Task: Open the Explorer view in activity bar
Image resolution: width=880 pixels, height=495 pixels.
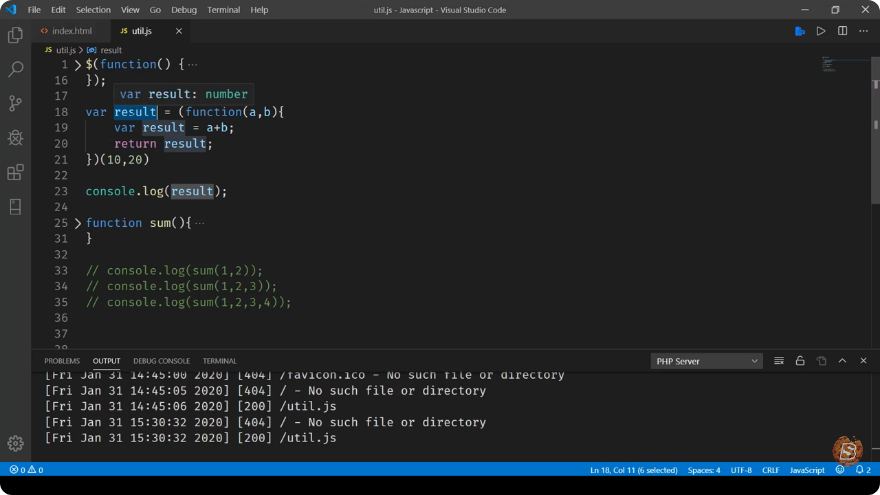Action: [15, 35]
